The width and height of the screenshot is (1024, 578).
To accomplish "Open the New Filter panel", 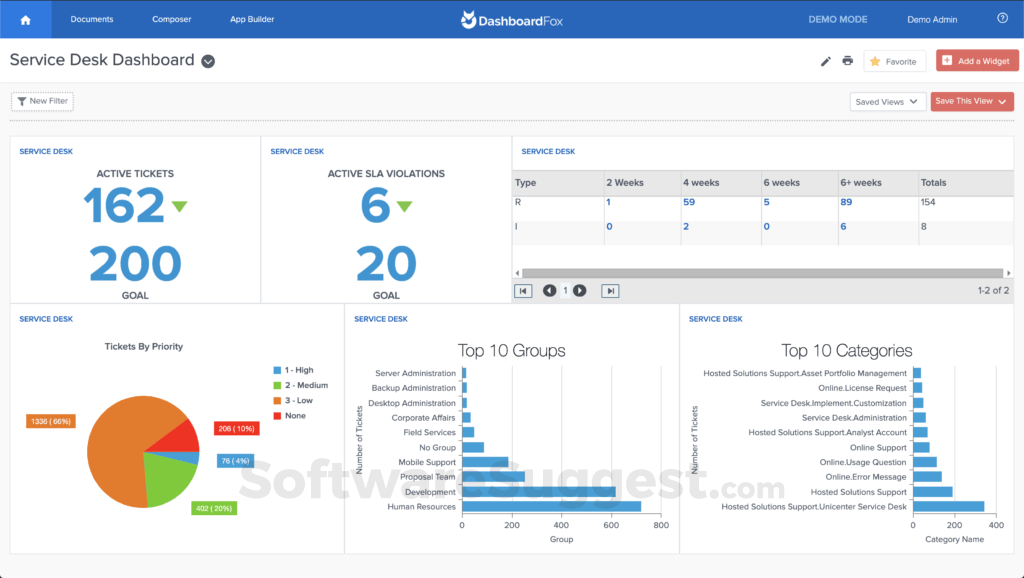I will 41,101.
